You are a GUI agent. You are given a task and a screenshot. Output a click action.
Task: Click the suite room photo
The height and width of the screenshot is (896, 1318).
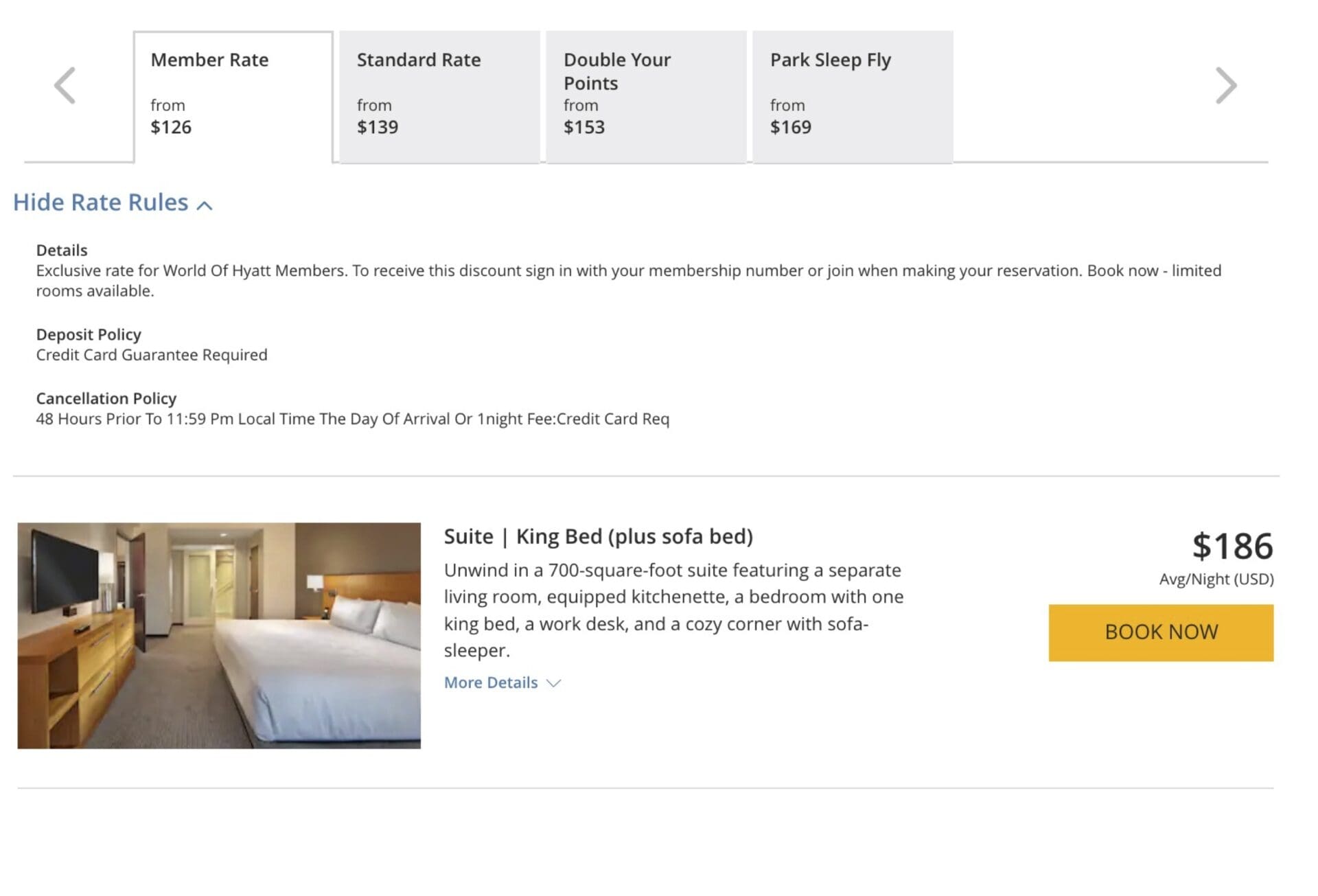pos(220,634)
